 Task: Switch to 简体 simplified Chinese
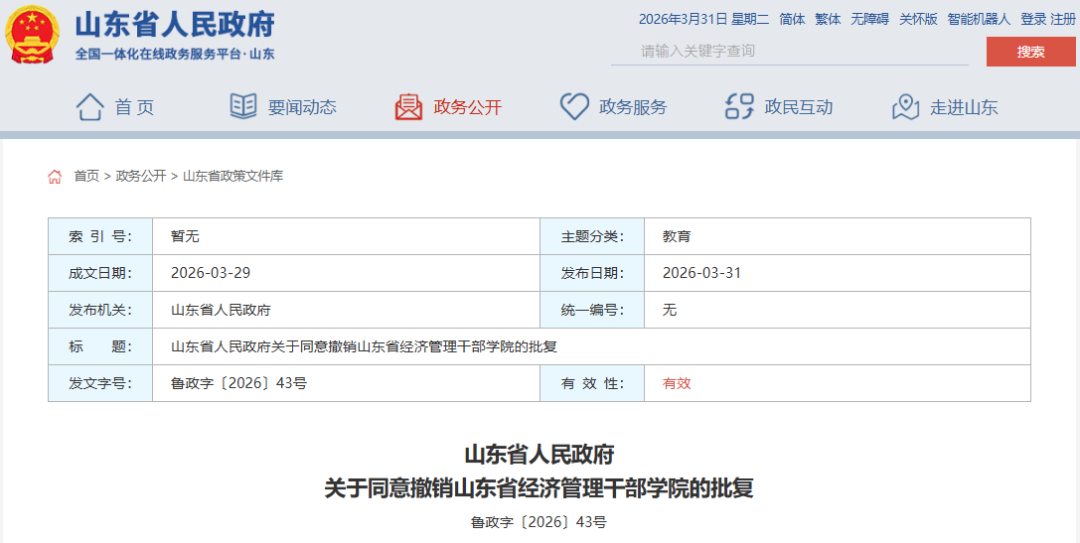pyautogui.click(x=792, y=19)
